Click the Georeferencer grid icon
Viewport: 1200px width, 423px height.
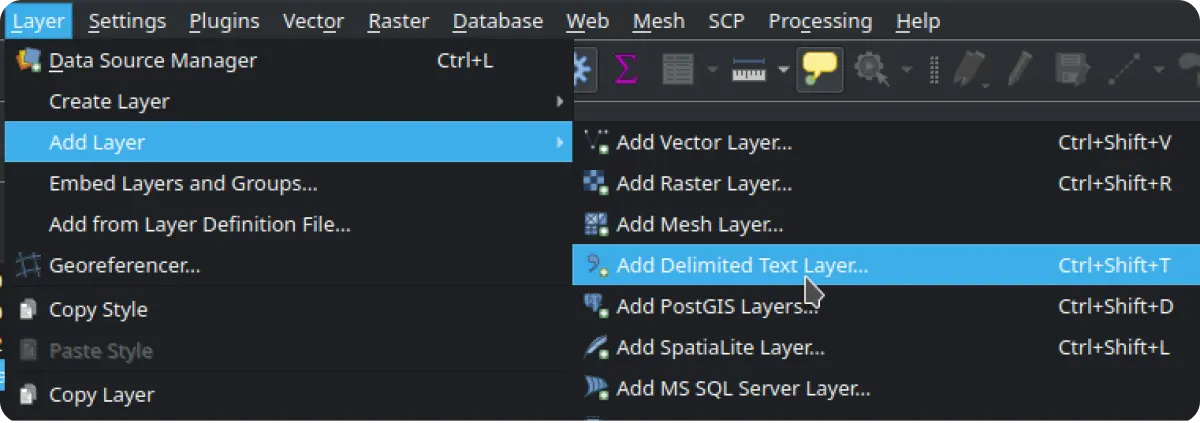coord(29,266)
